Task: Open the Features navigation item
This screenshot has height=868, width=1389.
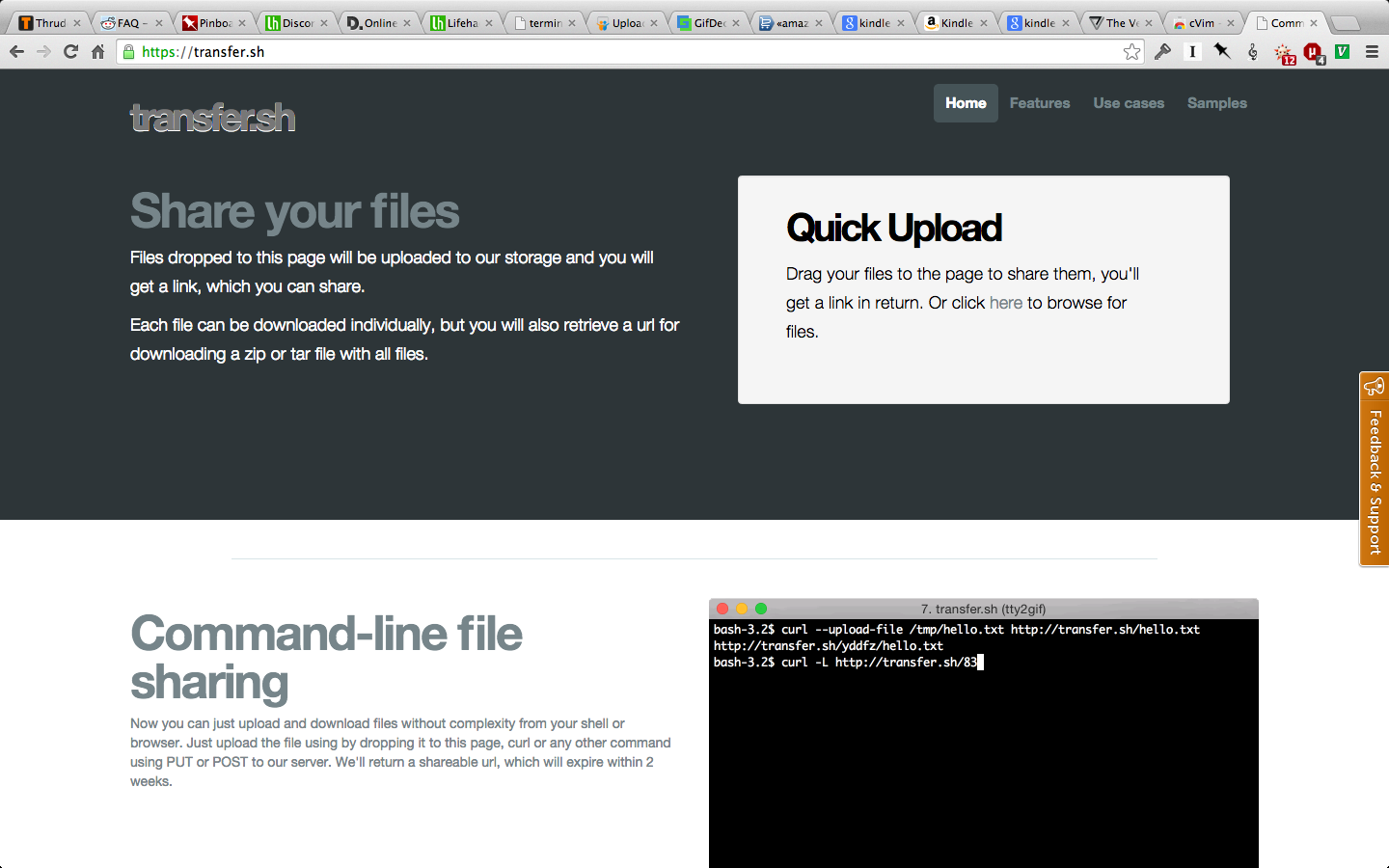Action: click(x=1040, y=103)
